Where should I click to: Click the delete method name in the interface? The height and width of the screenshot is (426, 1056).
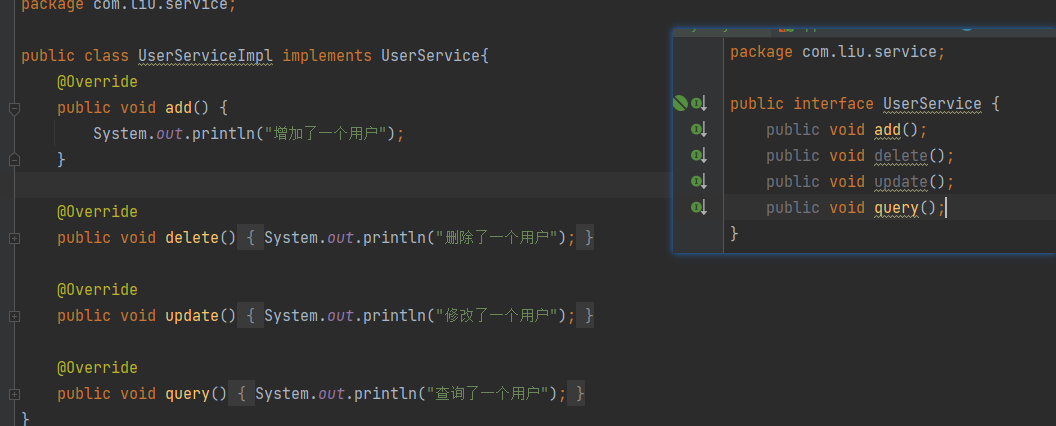(900, 155)
